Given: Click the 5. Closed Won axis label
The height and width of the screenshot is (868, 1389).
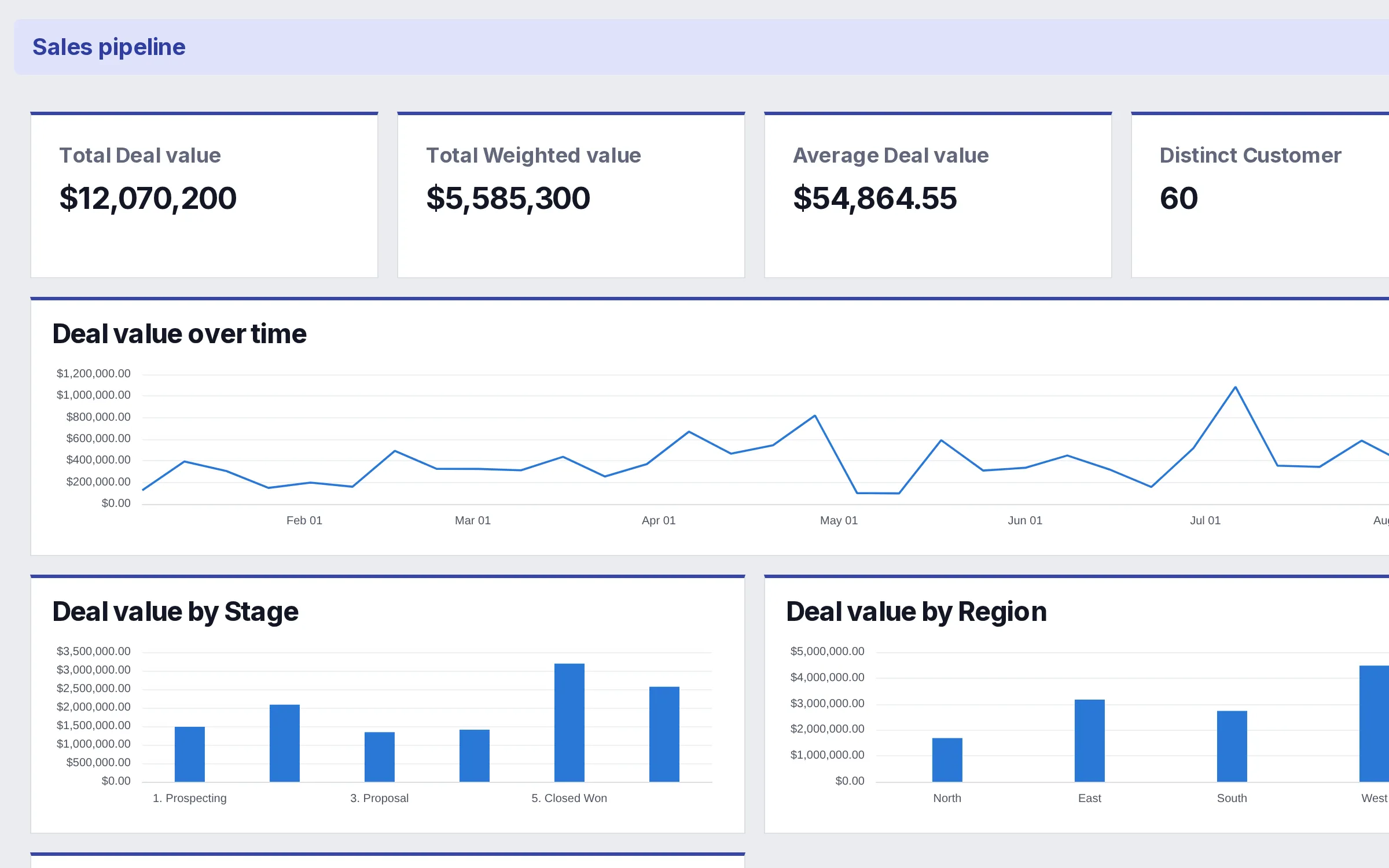Looking at the screenshot, I should (x=569, y=798).
